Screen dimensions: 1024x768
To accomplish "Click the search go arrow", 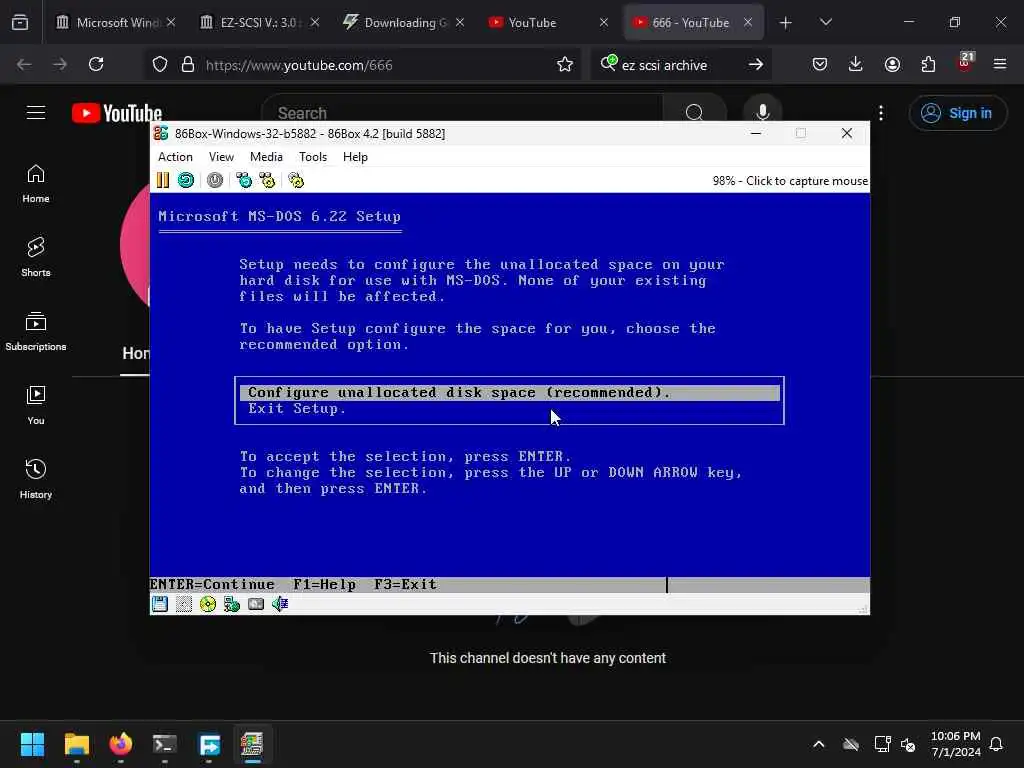I will pyautogui.click(x=756, y=64).
